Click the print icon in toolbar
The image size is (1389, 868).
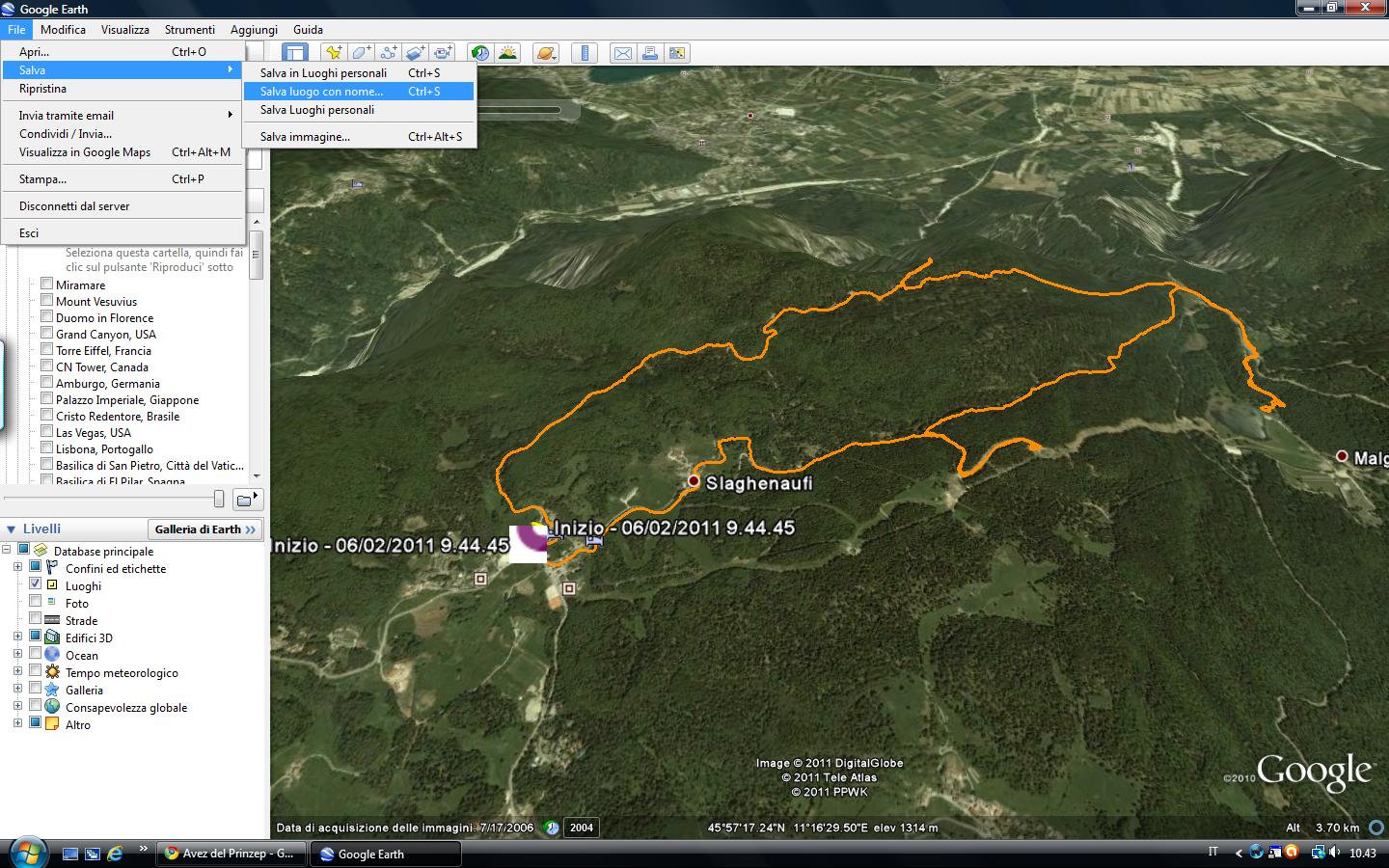[650, 53]
